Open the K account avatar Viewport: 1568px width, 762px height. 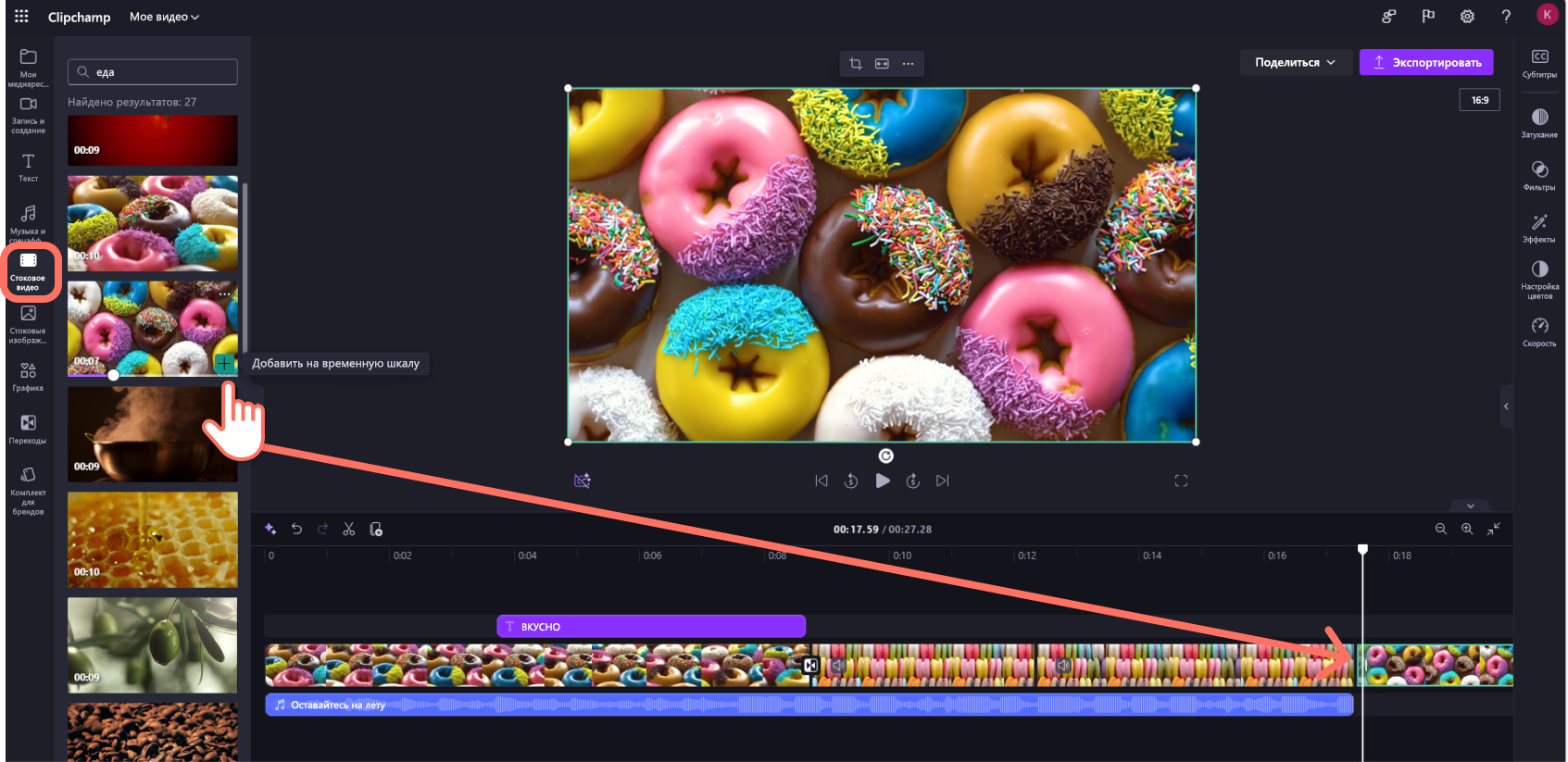[x=1547, y=15]
